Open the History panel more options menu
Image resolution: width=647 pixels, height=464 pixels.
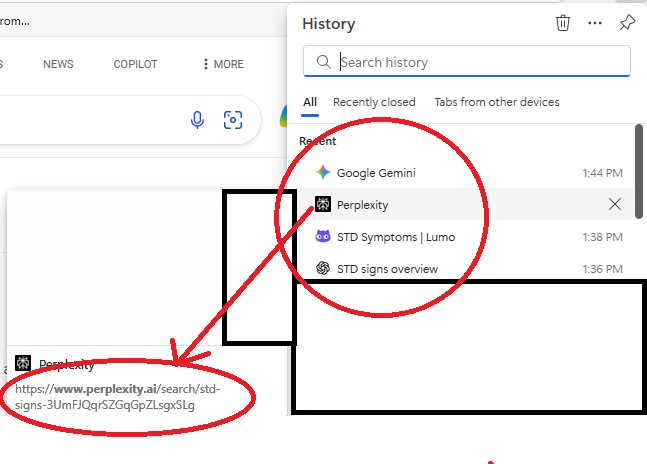point(595,23)
